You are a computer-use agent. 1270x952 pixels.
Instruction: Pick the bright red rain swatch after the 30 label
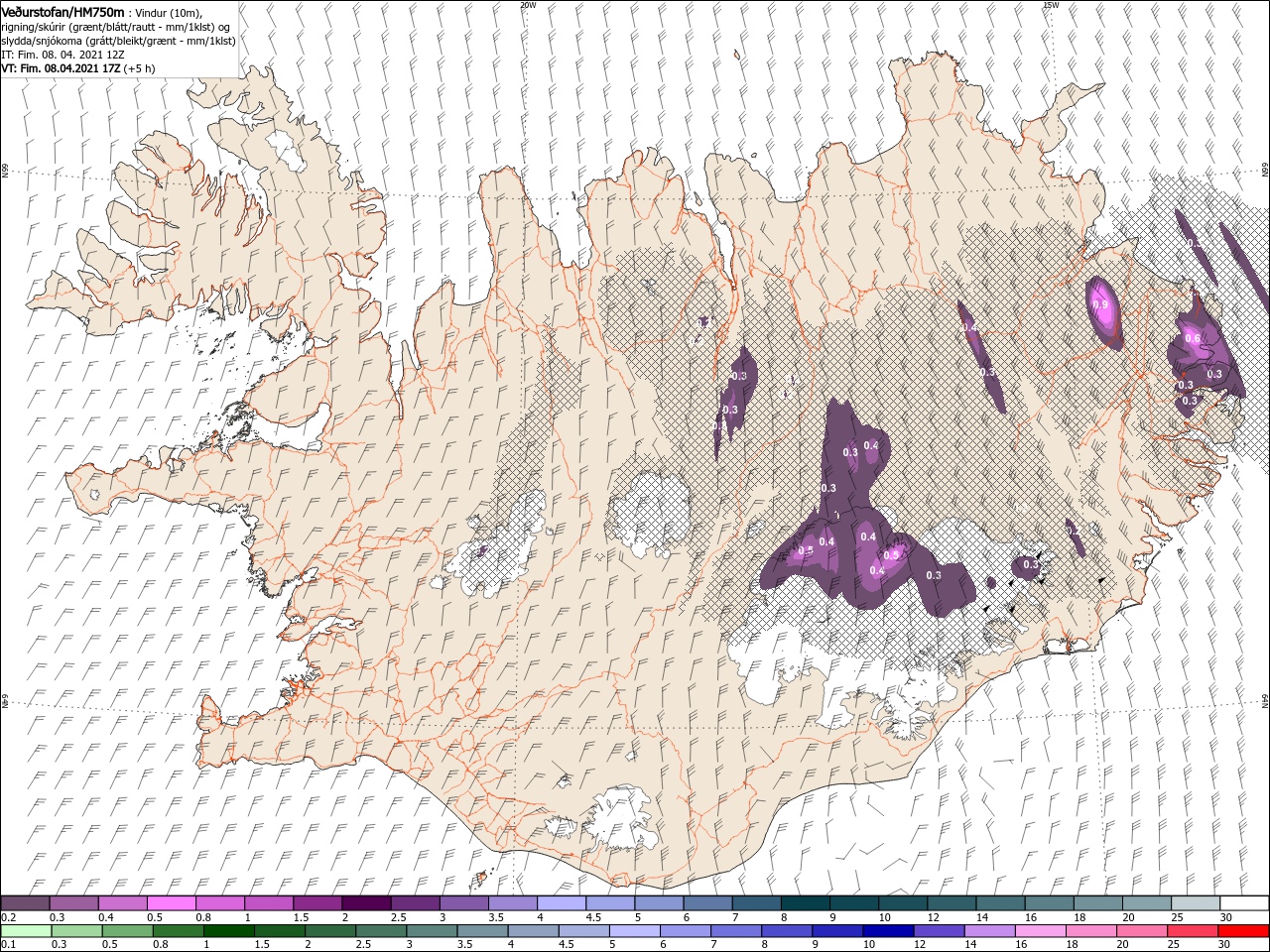click(x=1243, y=931)
